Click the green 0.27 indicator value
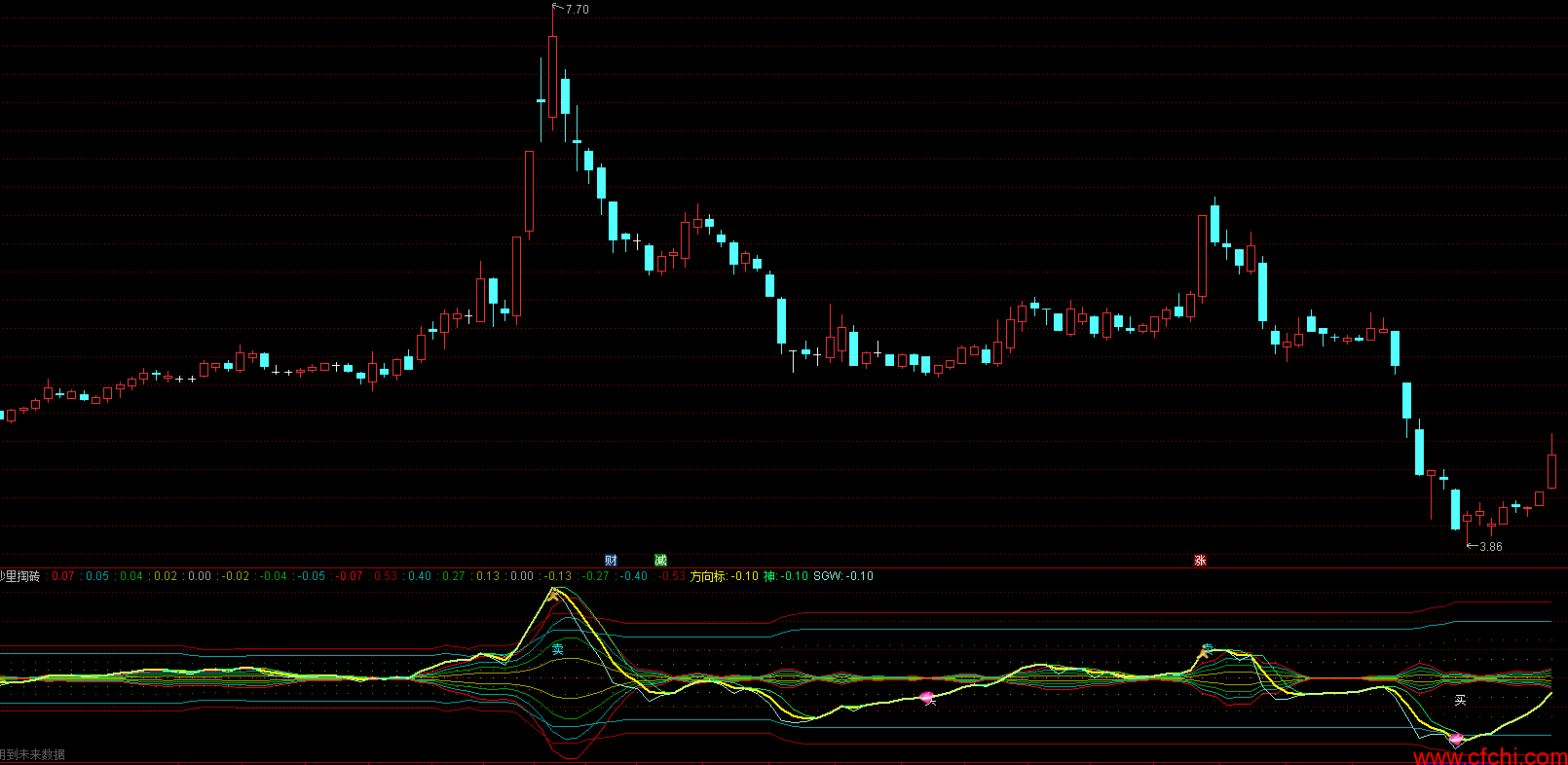The height and width of the screenshot is (765, 1568). tap(454, 576)
